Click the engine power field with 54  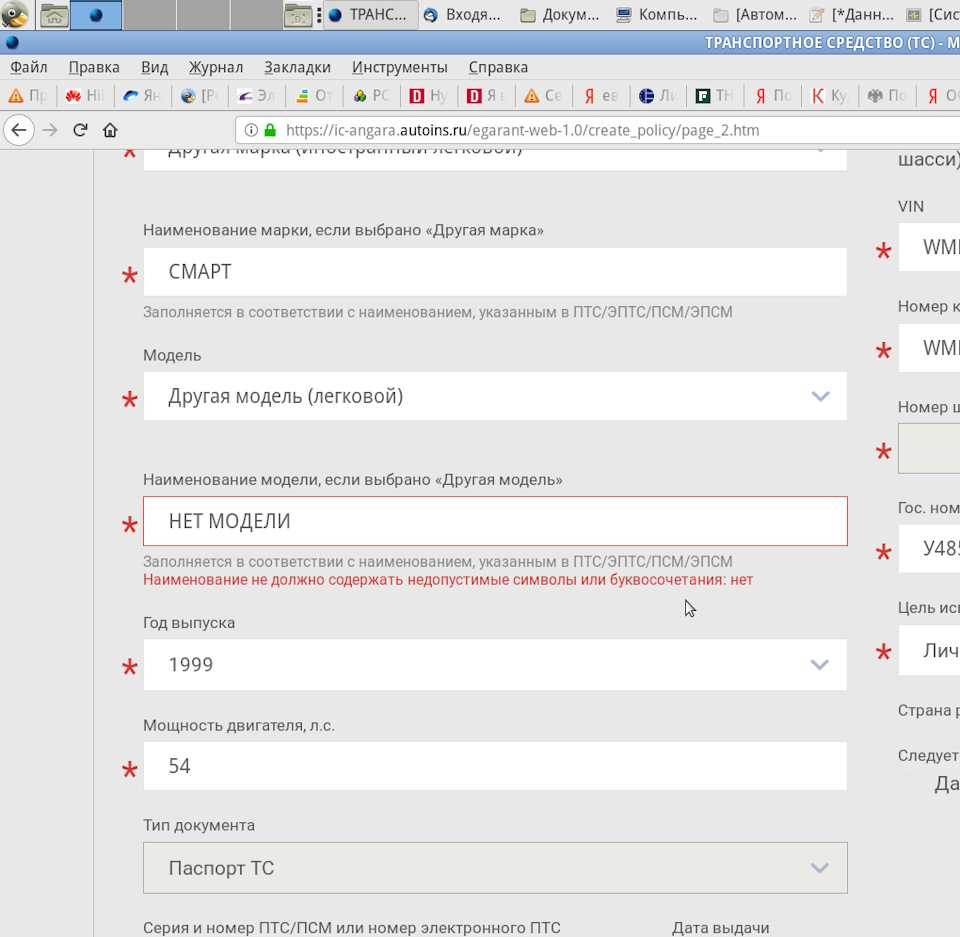click(495, 766)
